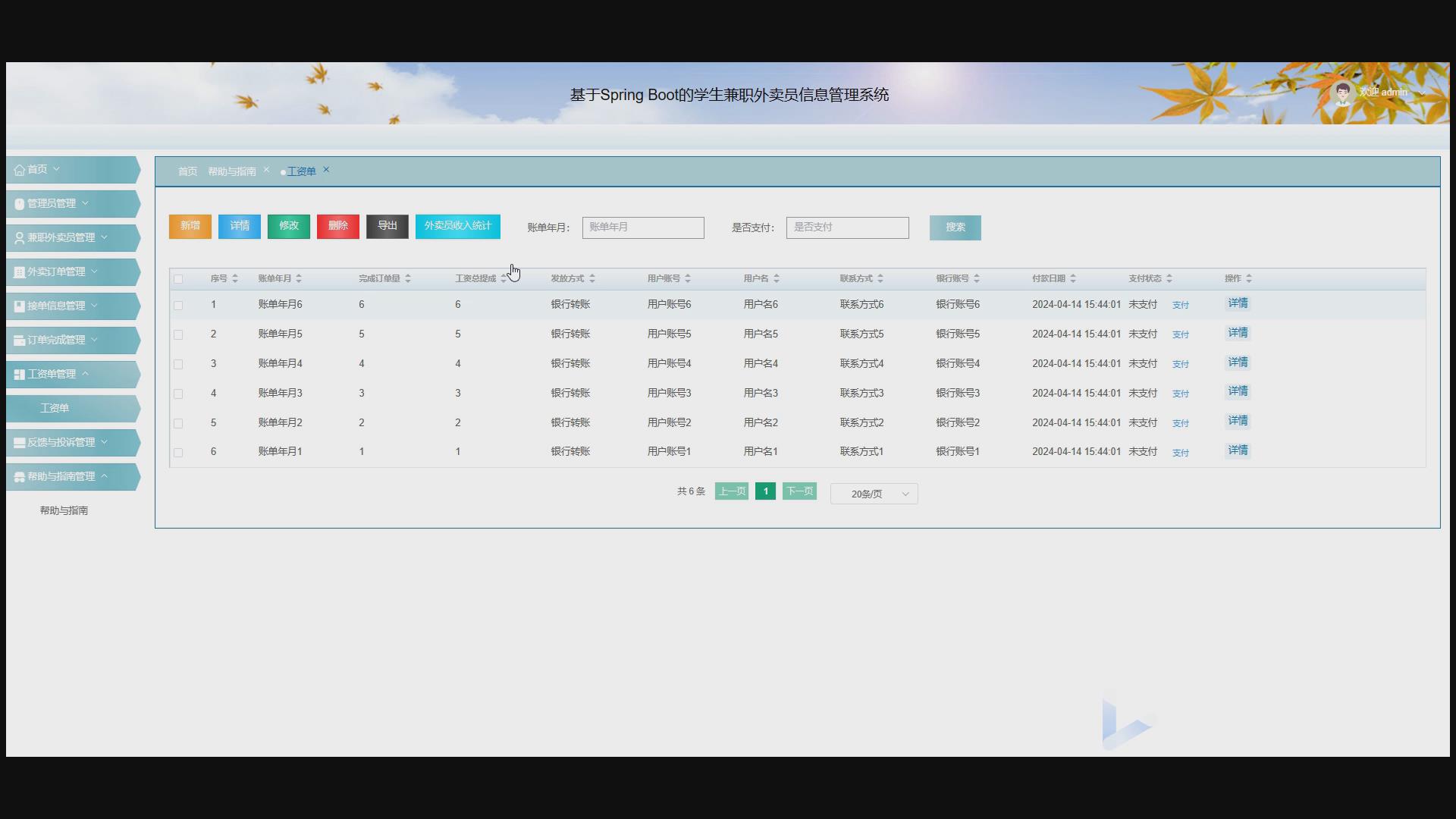The image size is (1456, 819).
Task: Click the 外卖员收入统计 button
Action: (x=457, y=226)
